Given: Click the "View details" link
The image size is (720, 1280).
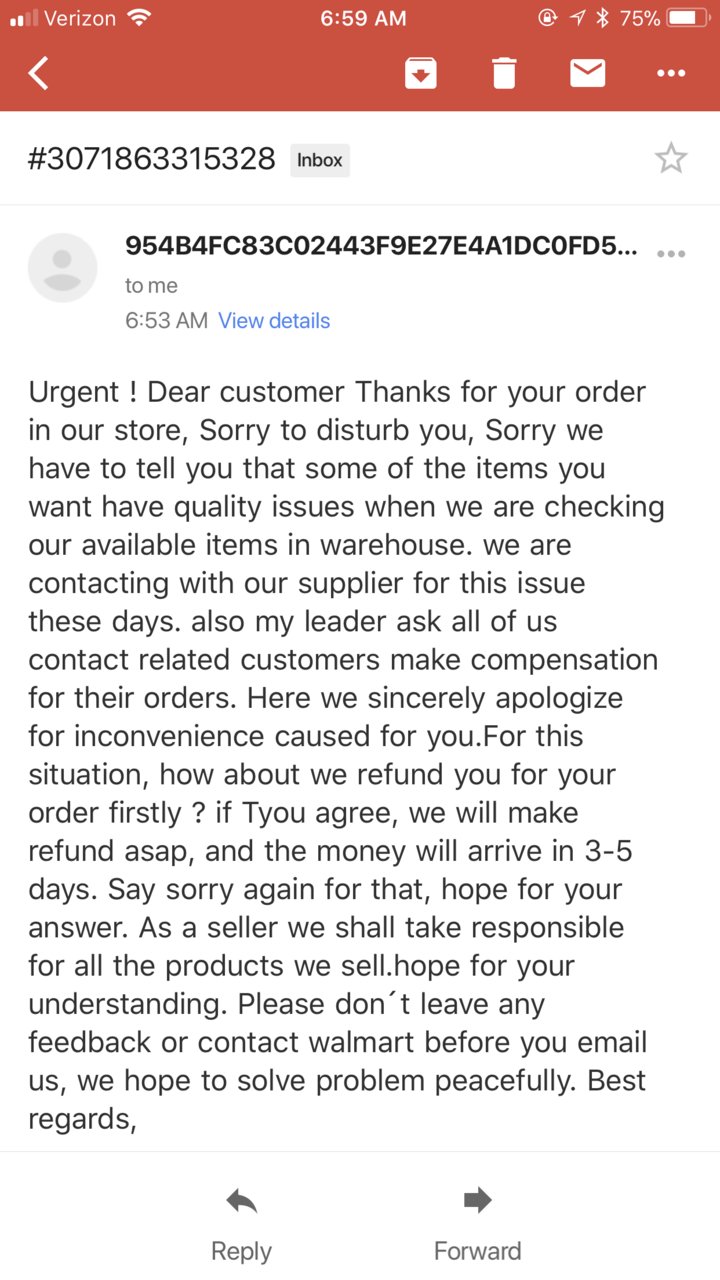Looking at the screenshot, I should tap(274, 321).
